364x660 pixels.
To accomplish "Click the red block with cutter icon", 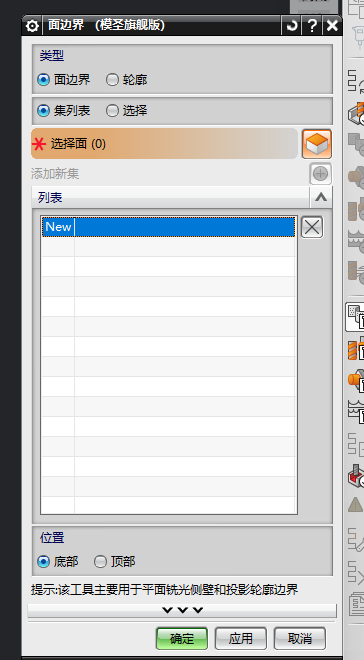I will 356,476.
